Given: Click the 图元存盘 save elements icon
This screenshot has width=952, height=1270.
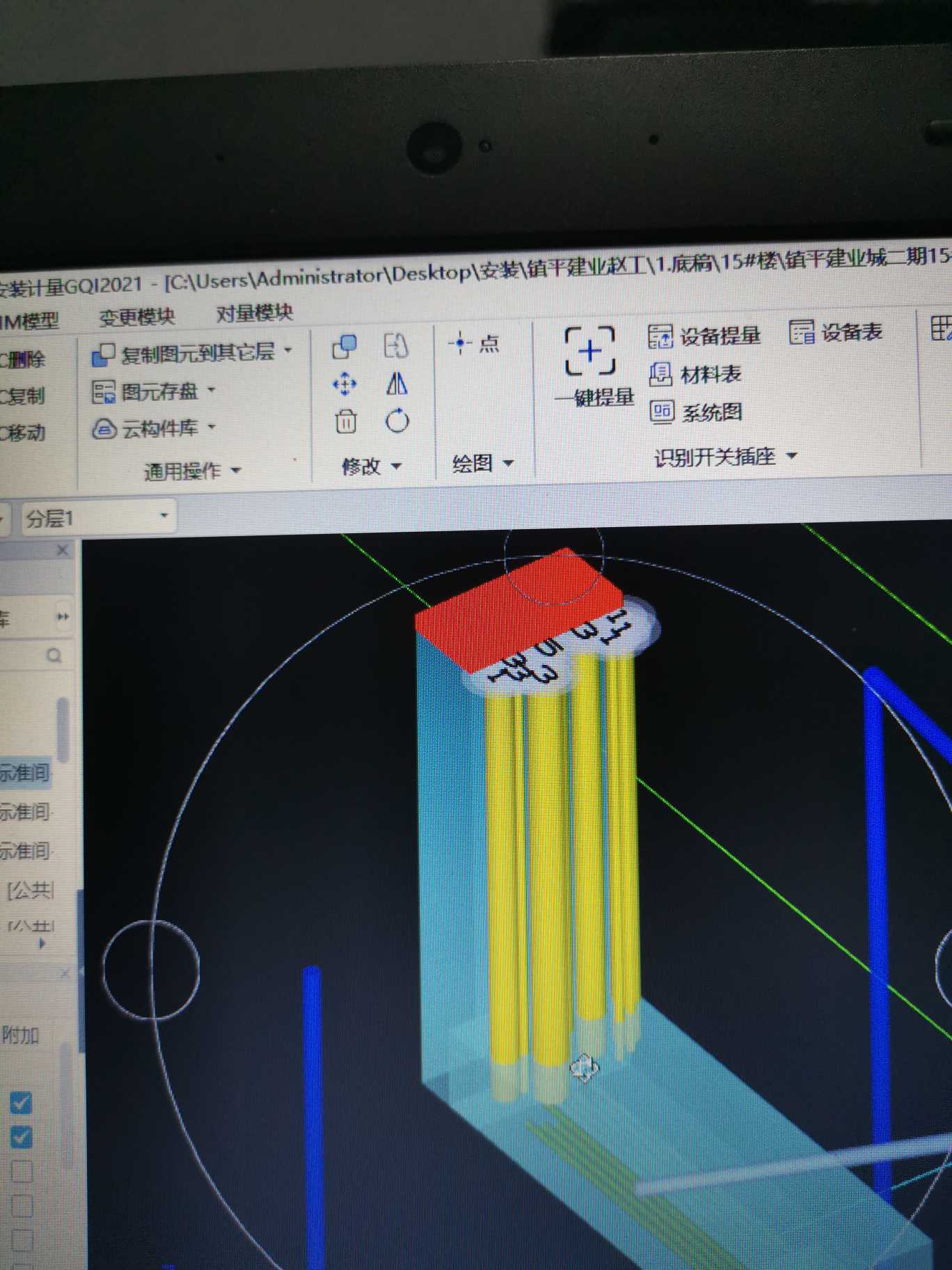Looking at the screenshot, I should tap(104, 392).
